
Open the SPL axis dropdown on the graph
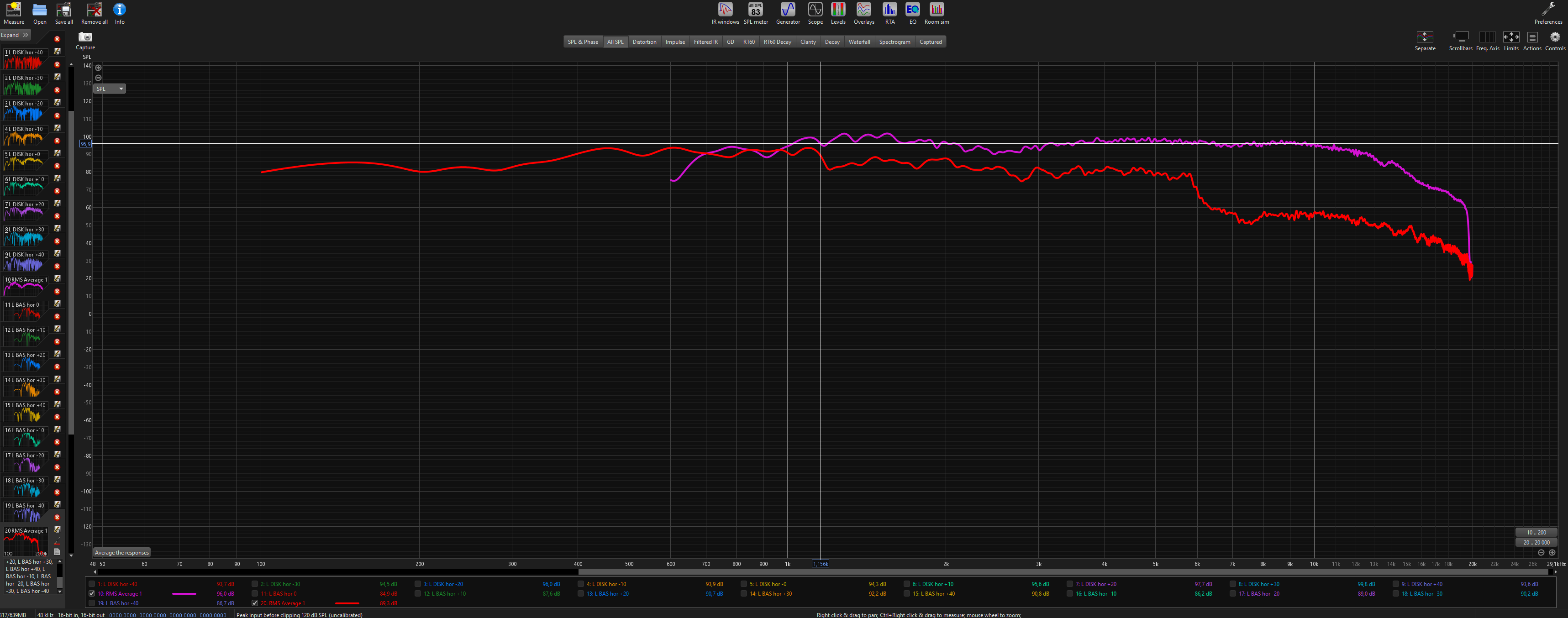tap(109, 88)
